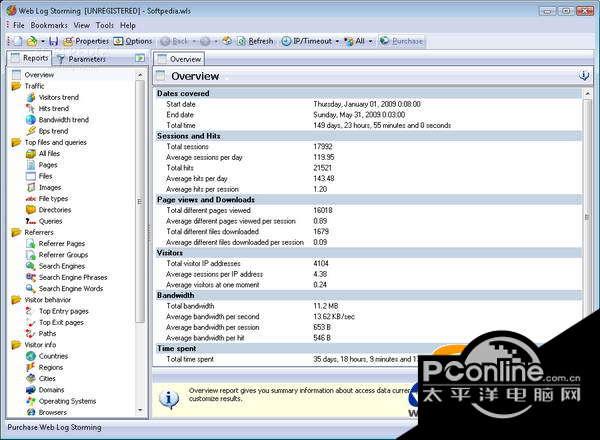Open the Files report
This screenshot has height=440, width=600.
point(45,176)
